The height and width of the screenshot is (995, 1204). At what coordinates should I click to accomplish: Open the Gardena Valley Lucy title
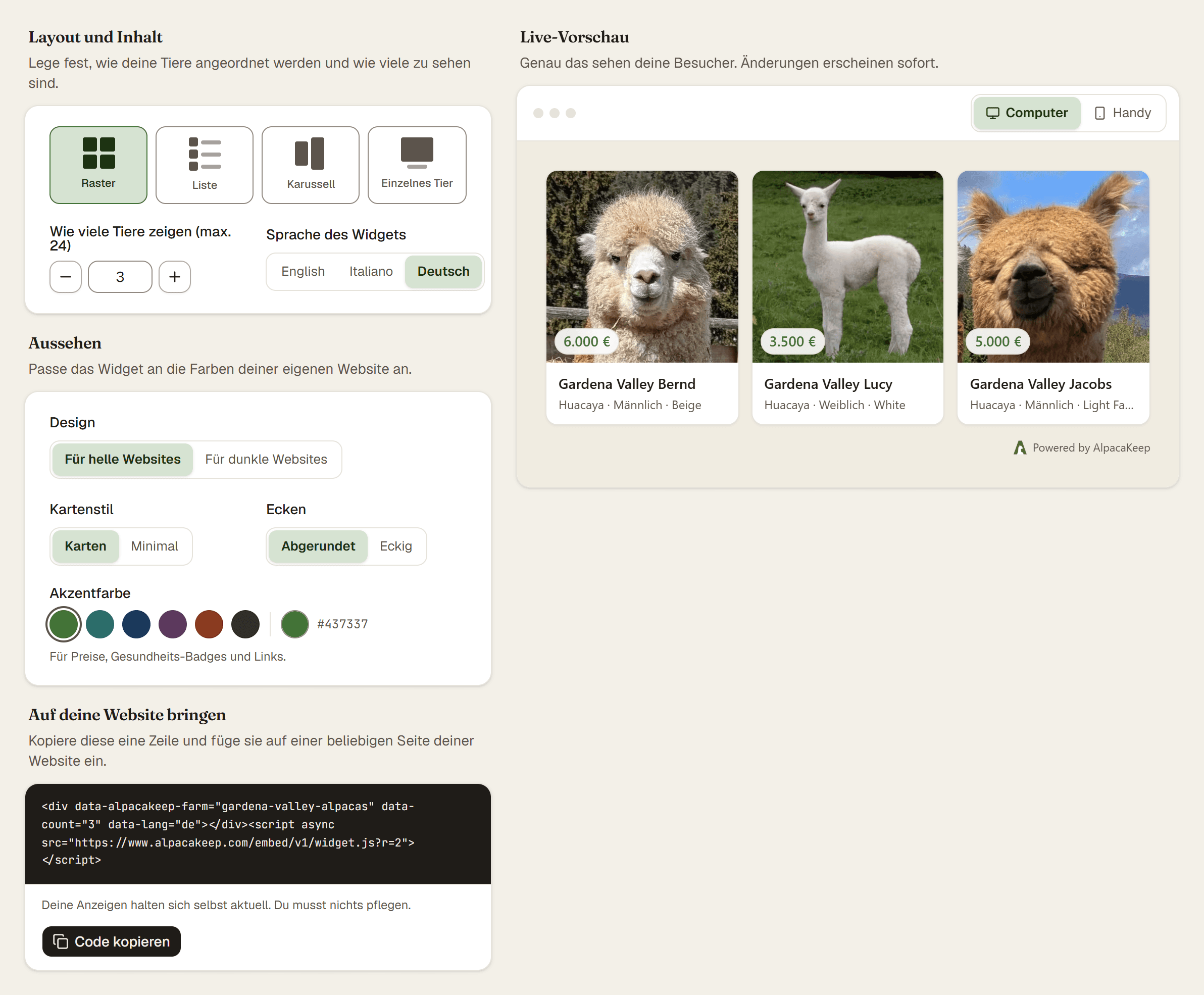tap(828, 384)
